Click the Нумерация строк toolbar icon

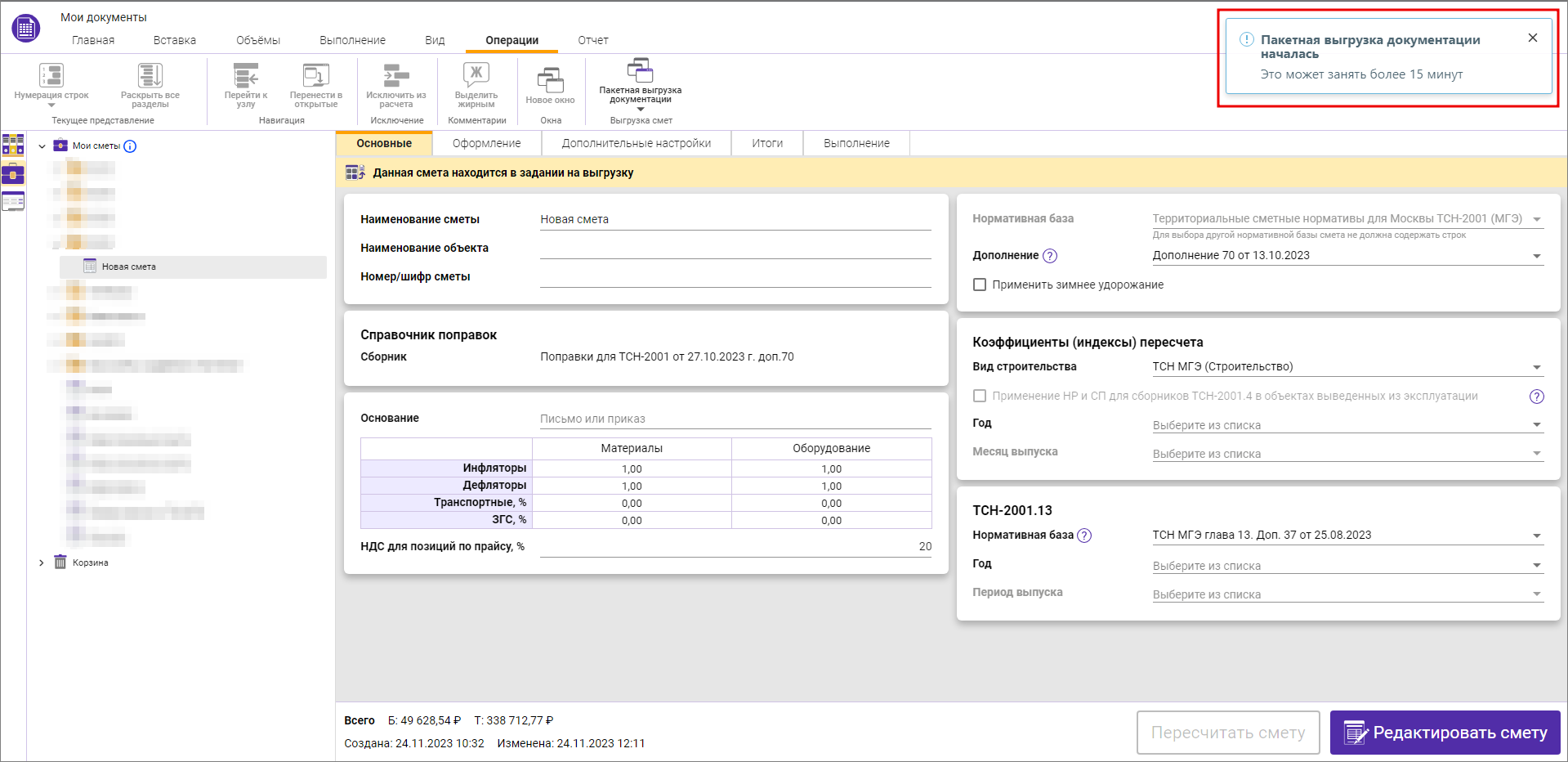click(x=51, y=76)
